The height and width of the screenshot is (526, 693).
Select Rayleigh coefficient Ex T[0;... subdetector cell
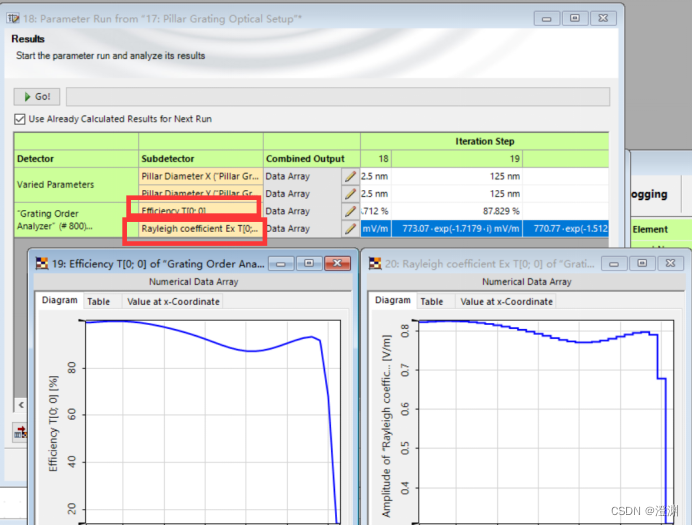click(x=201, y=229)
